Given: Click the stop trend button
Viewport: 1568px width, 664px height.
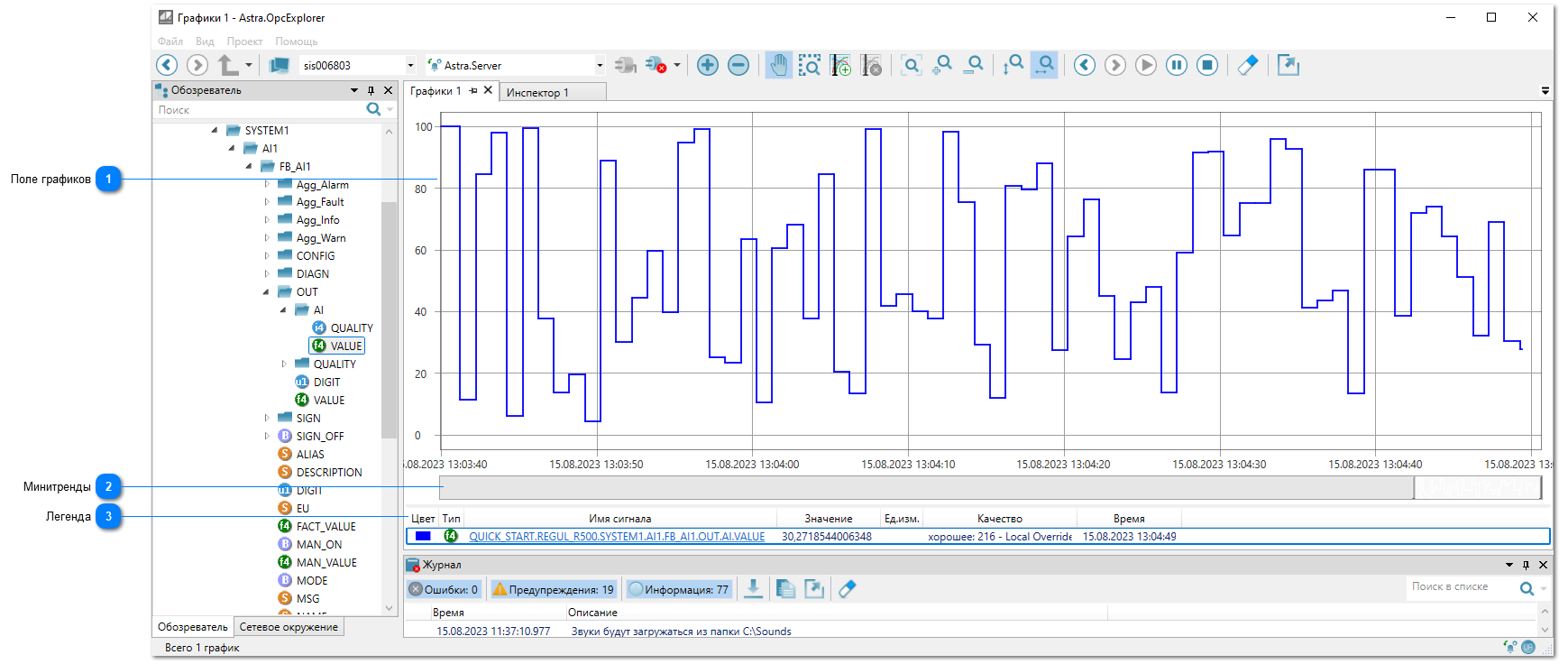Looking at the screenshot, I should coord(1207,65).
